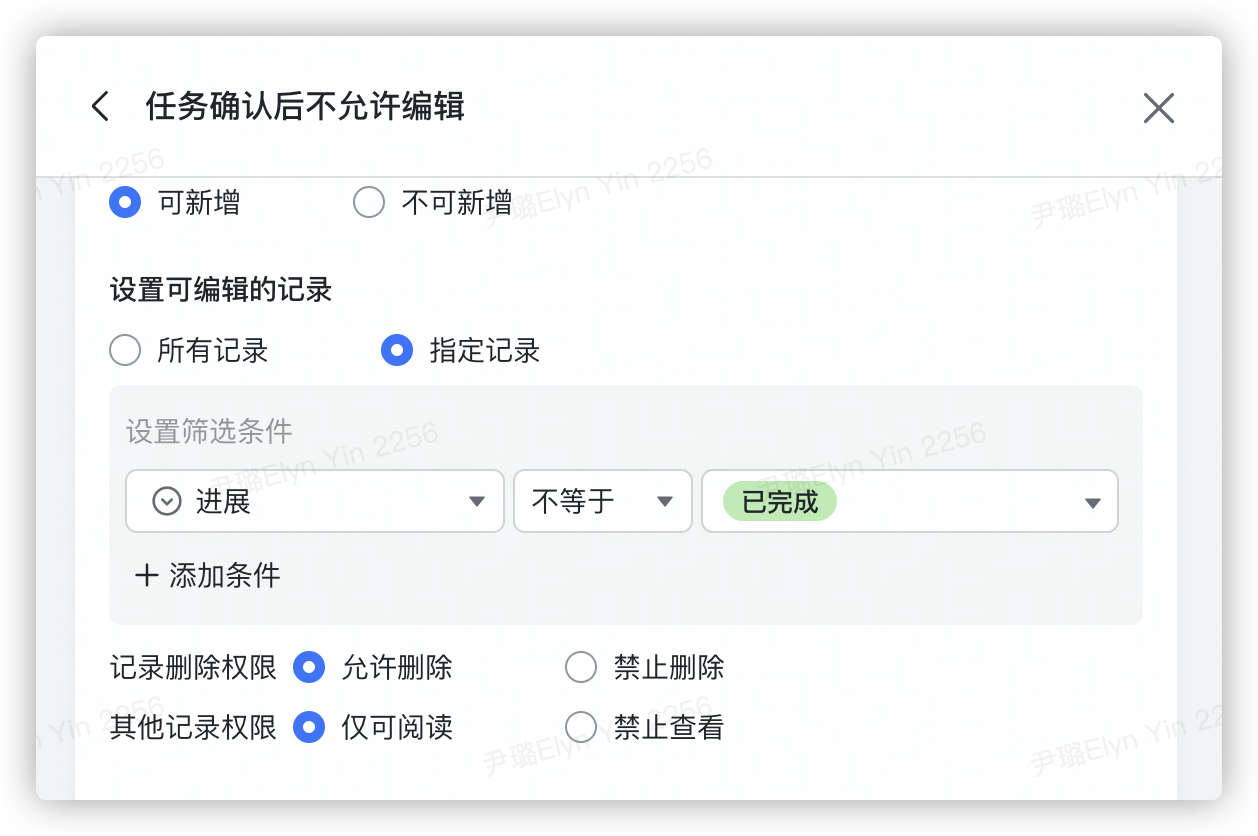Open the 进展 field dropdown
The width and height of the screenshot is (1258, 836).
[477, 502]
